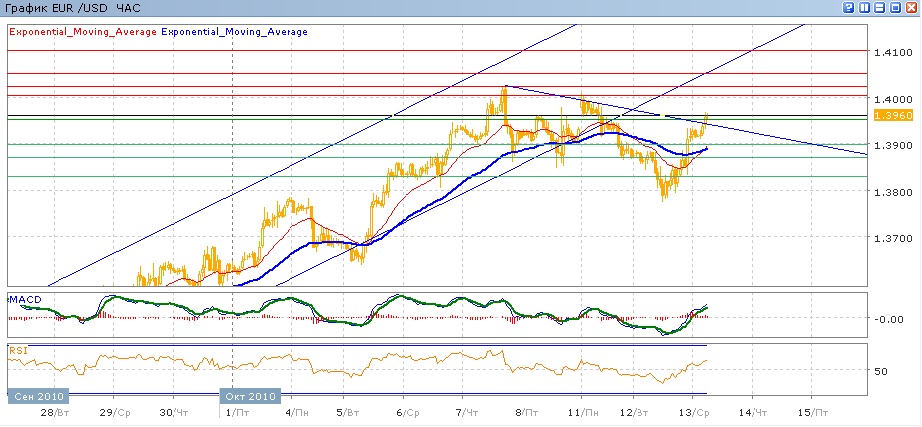Click the chart title График EUR/USD ЧАС

pyautogui.click(x=68, y=8)
